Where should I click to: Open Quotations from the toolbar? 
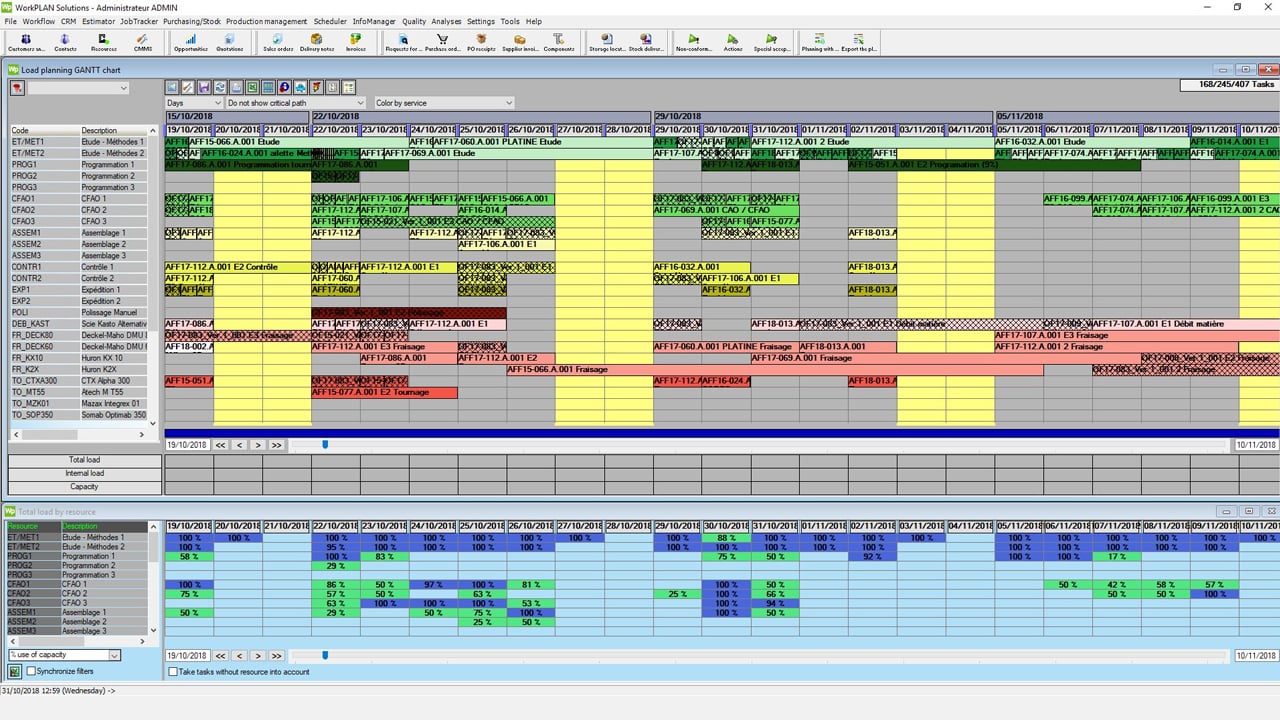click(x=230, y=41)
